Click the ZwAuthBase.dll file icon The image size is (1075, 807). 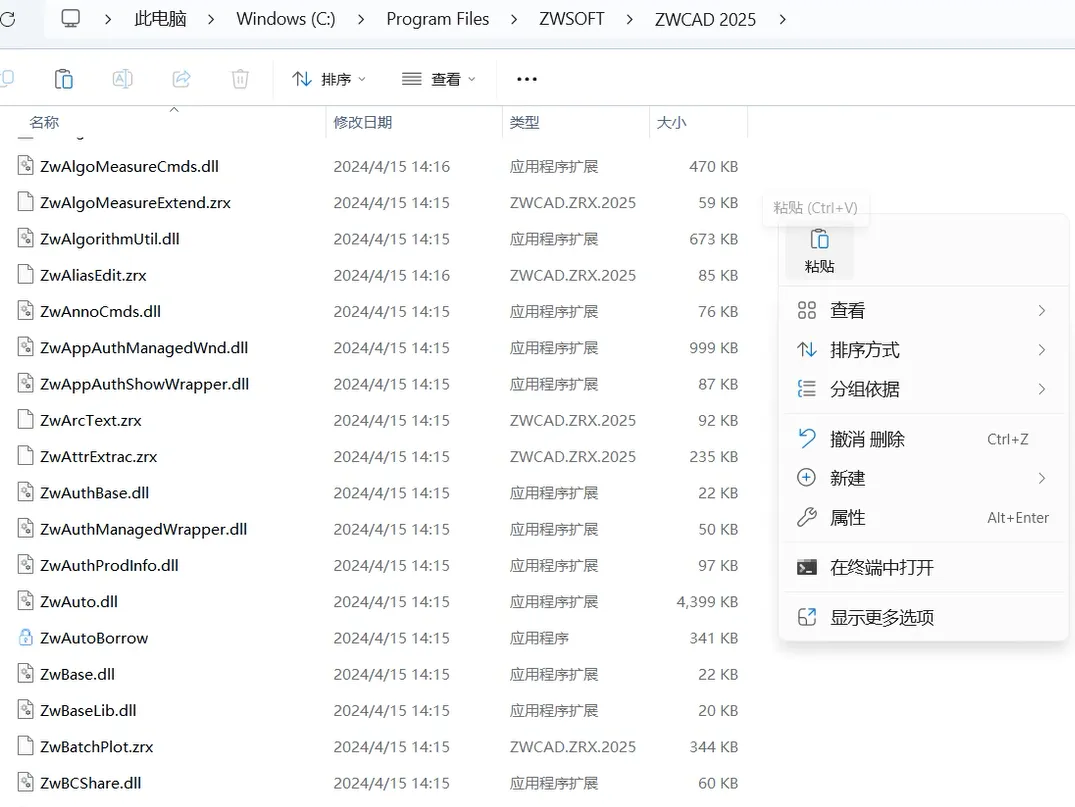pos(25,493)
